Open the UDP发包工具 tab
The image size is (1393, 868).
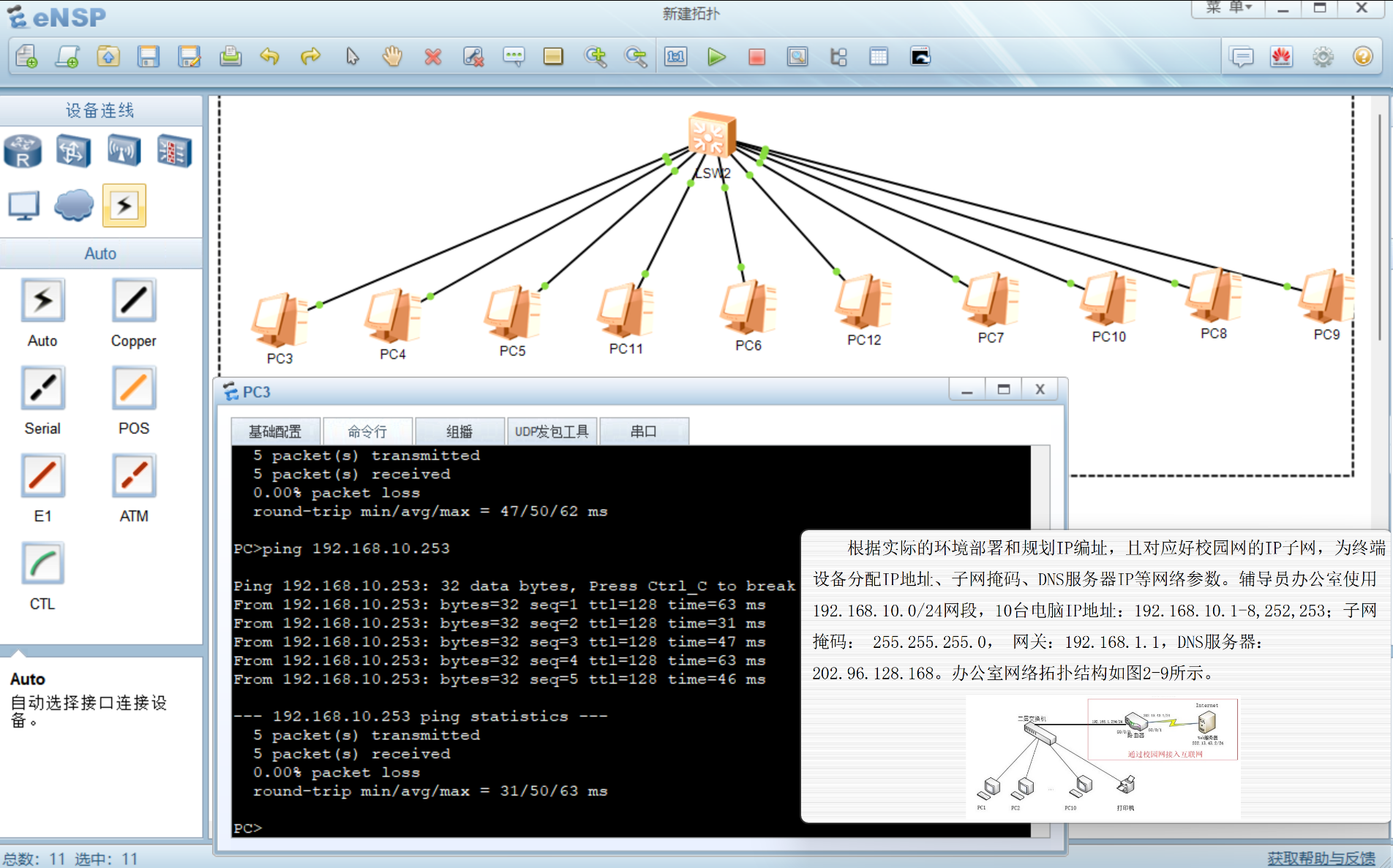552,431
